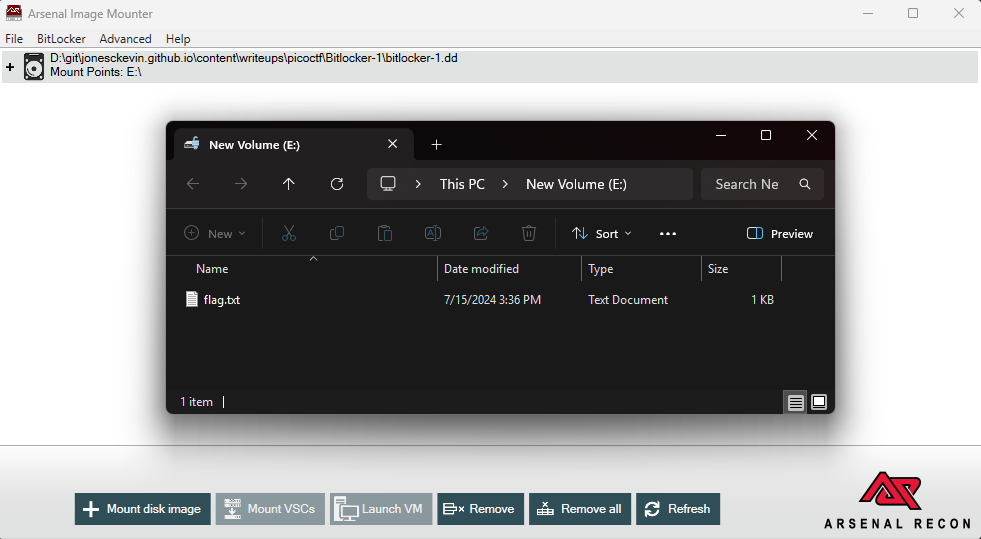Switch to Details view in status bar

(795, 402)
